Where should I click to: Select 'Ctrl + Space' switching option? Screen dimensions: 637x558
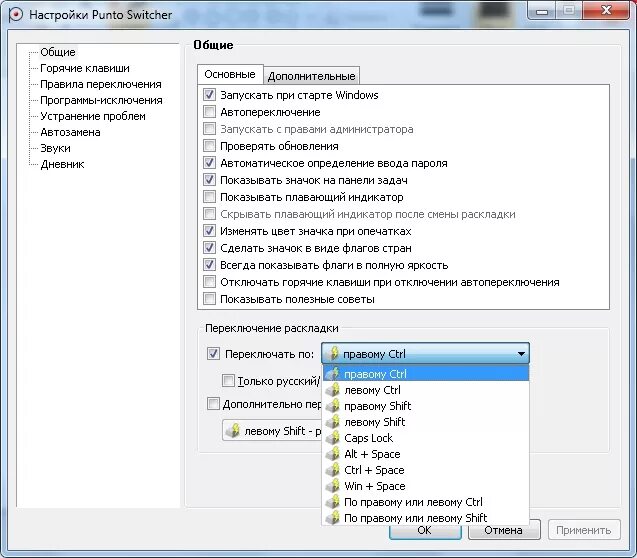coord(425,470)
